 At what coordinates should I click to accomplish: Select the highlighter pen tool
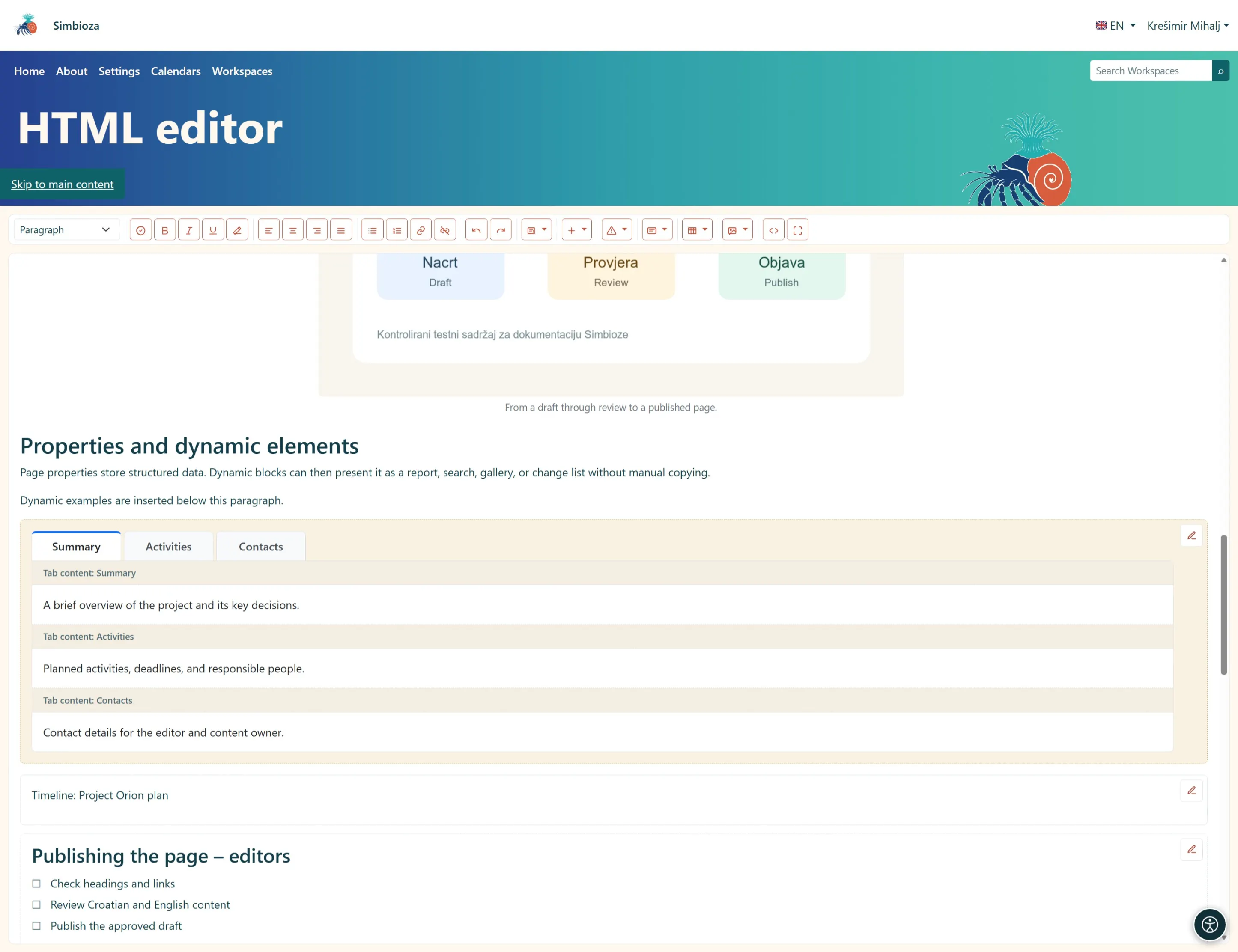point(237,230)
